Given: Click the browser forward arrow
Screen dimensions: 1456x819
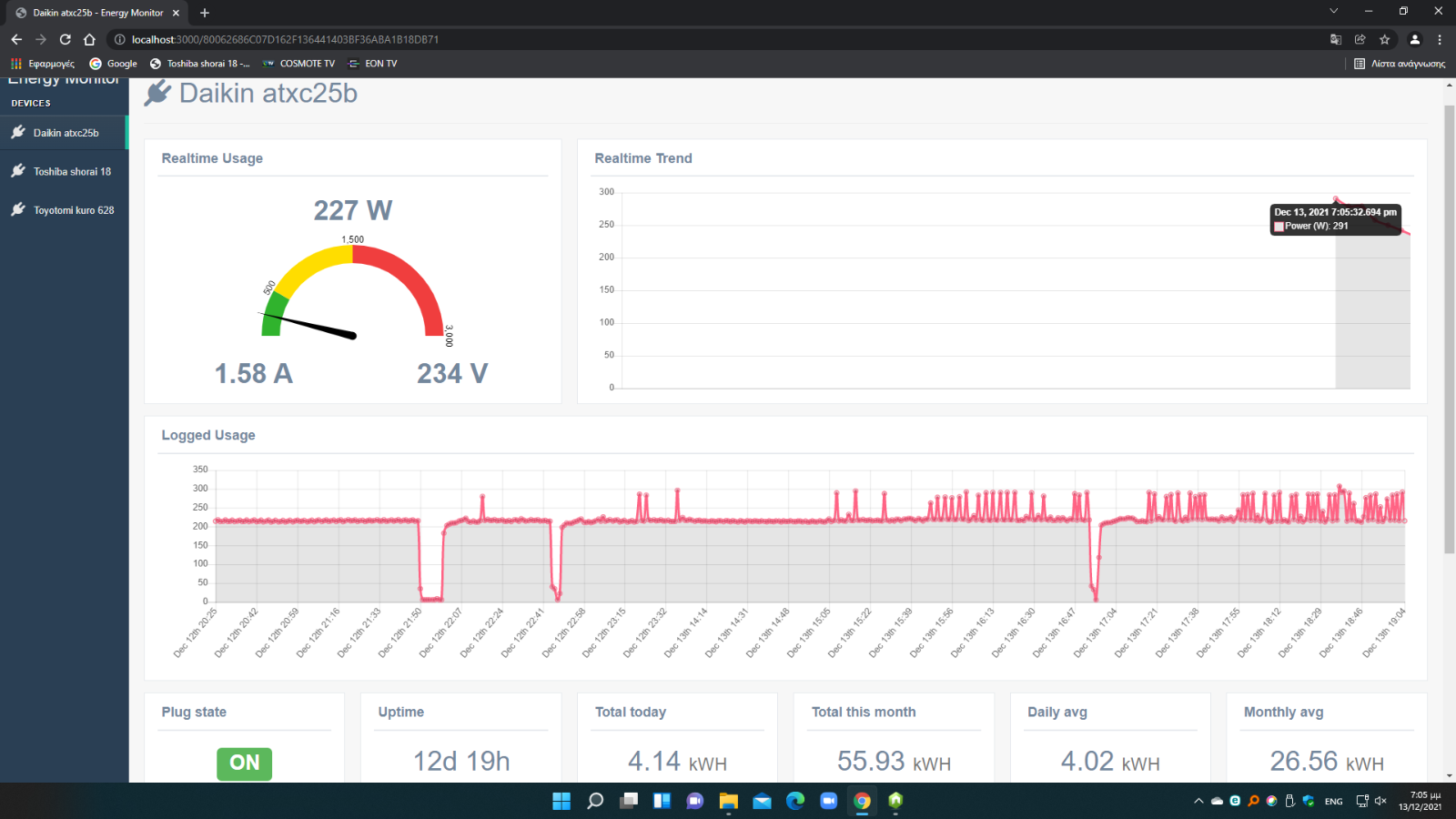Looking at the screenshot, I should [x=41, y=39].
